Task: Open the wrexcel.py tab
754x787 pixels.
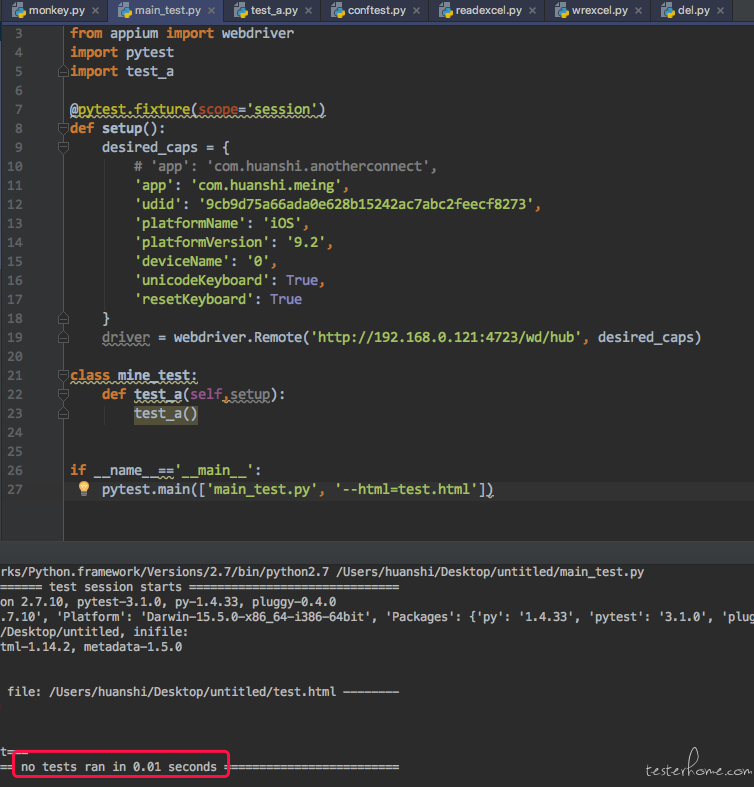Action: coord(599,10)
